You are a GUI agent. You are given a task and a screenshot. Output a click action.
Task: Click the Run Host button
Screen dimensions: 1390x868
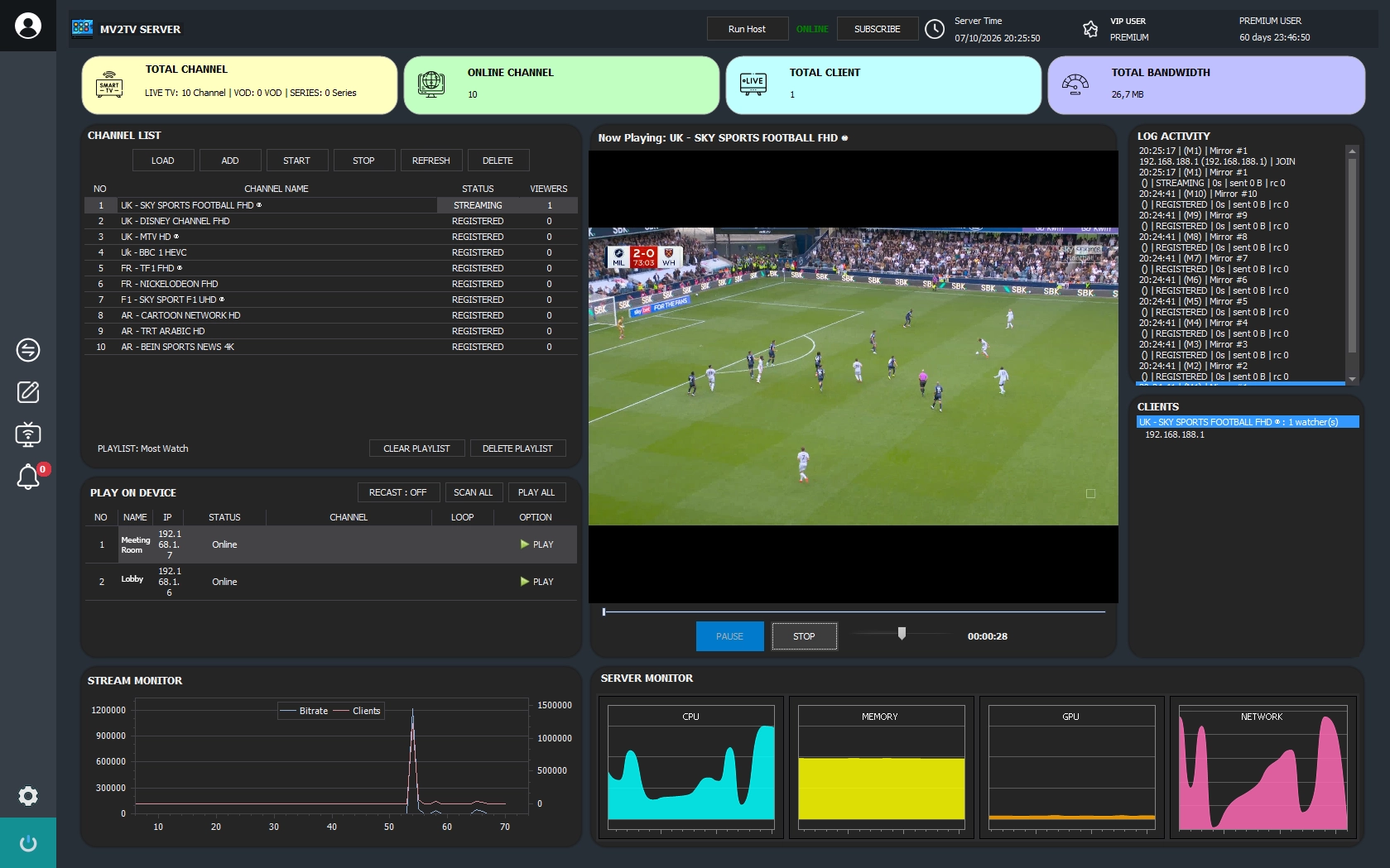pos(747,29)
